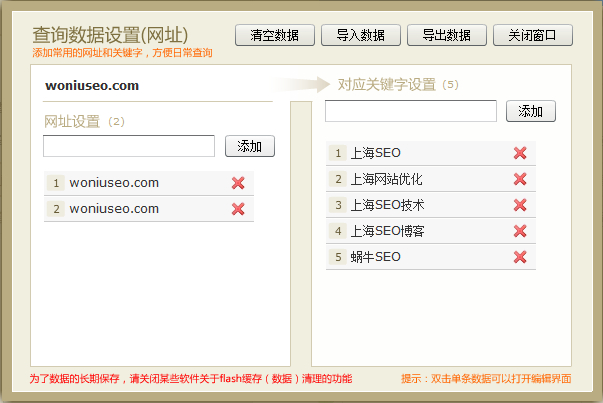Delete URL entry number 1 woniuseo.com

pos(238,183)
